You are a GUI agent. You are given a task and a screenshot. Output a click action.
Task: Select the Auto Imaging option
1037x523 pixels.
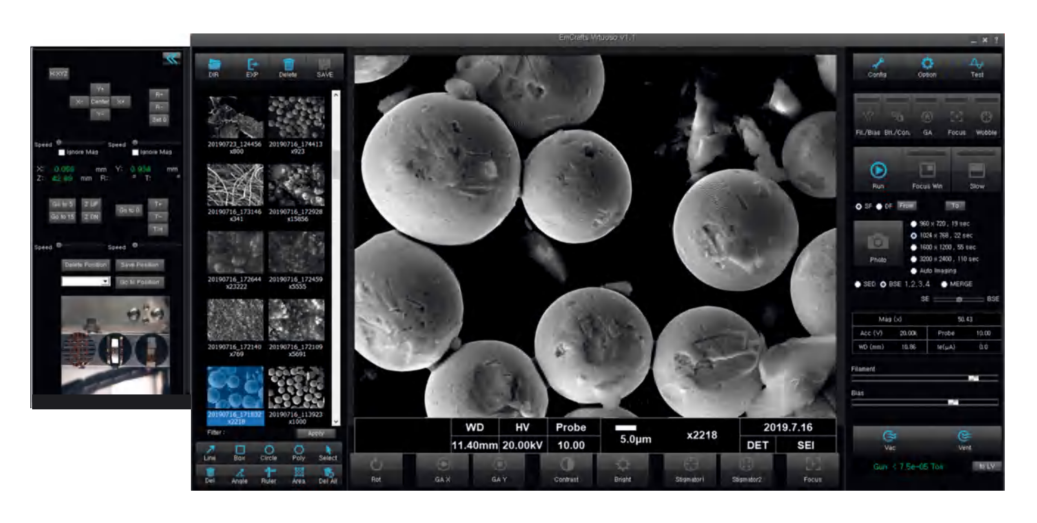pyautogui.click(x=914, y=271)
